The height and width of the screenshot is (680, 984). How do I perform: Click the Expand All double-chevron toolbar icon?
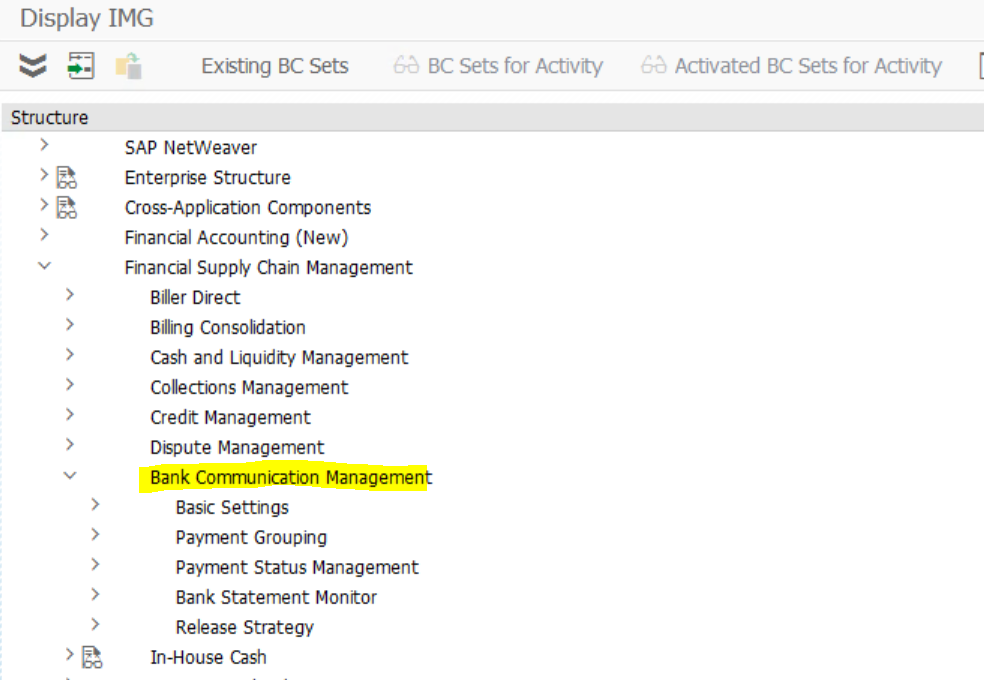pyautogui.click(x=33, y=66)
